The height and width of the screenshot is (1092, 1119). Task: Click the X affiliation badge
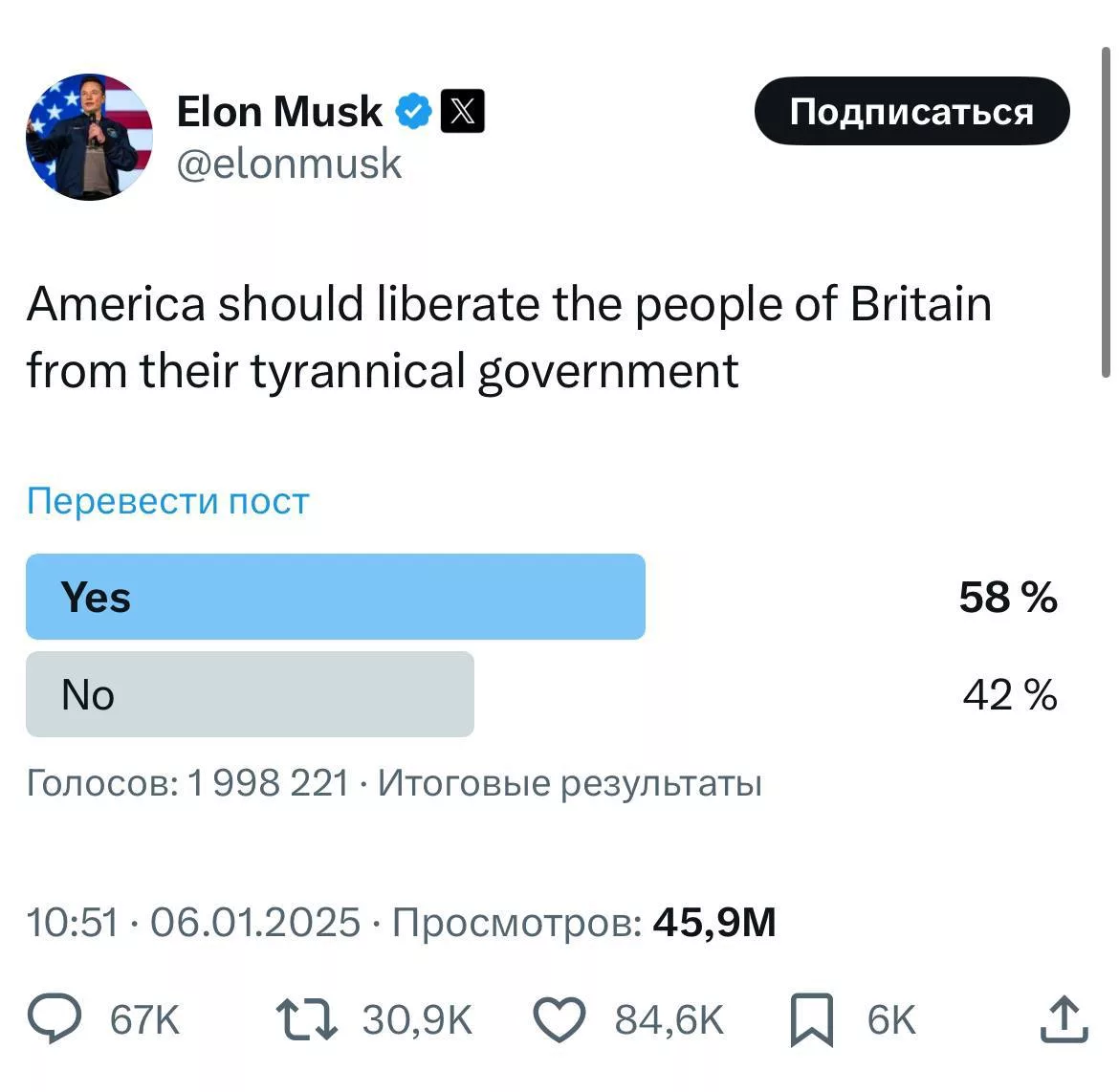coord(462,112)
